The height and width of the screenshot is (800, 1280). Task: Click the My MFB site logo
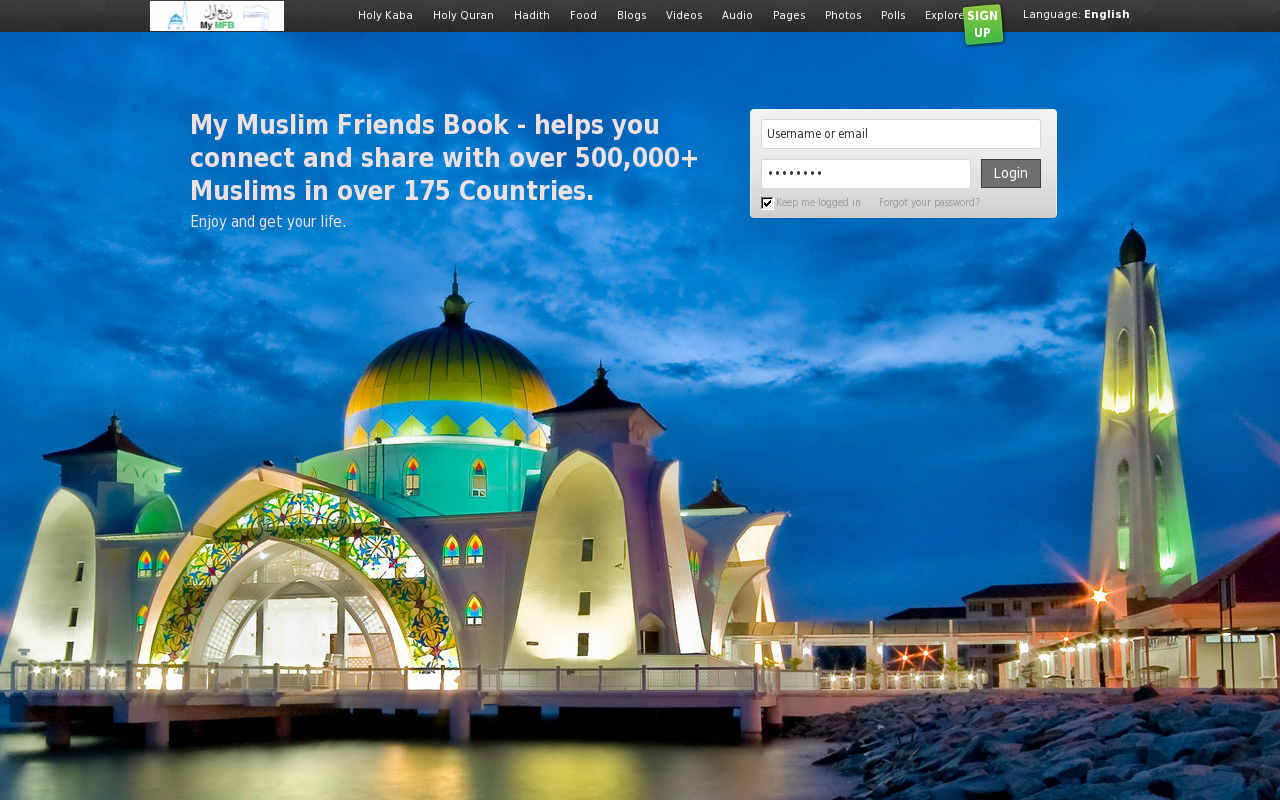tap(217, 16)
